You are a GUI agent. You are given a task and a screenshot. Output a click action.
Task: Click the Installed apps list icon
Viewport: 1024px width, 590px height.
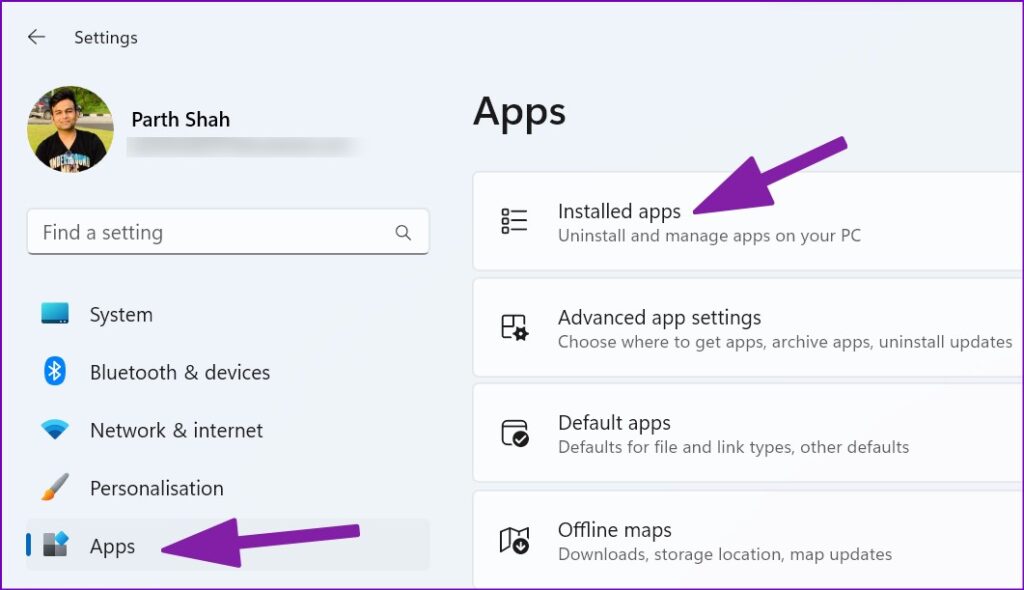pos(513,222)
